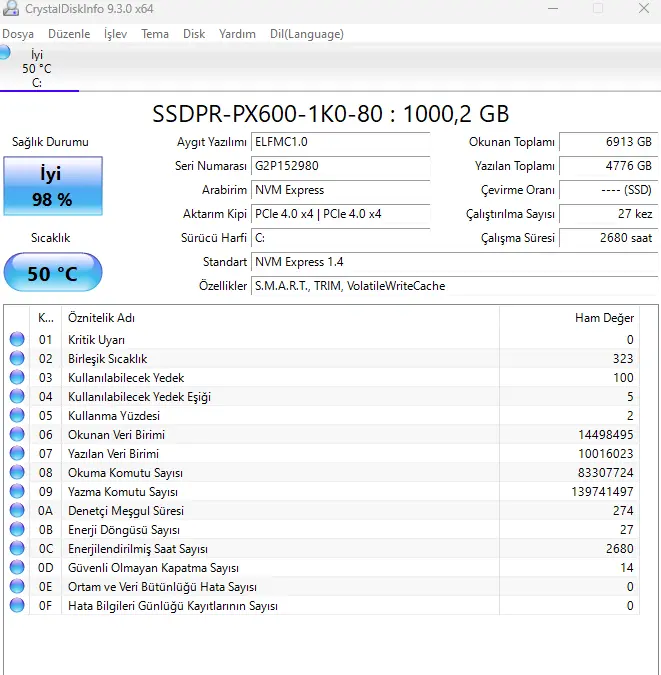Open the Tema menu
The image size is (661, 675).
click(x=155, y=34)
